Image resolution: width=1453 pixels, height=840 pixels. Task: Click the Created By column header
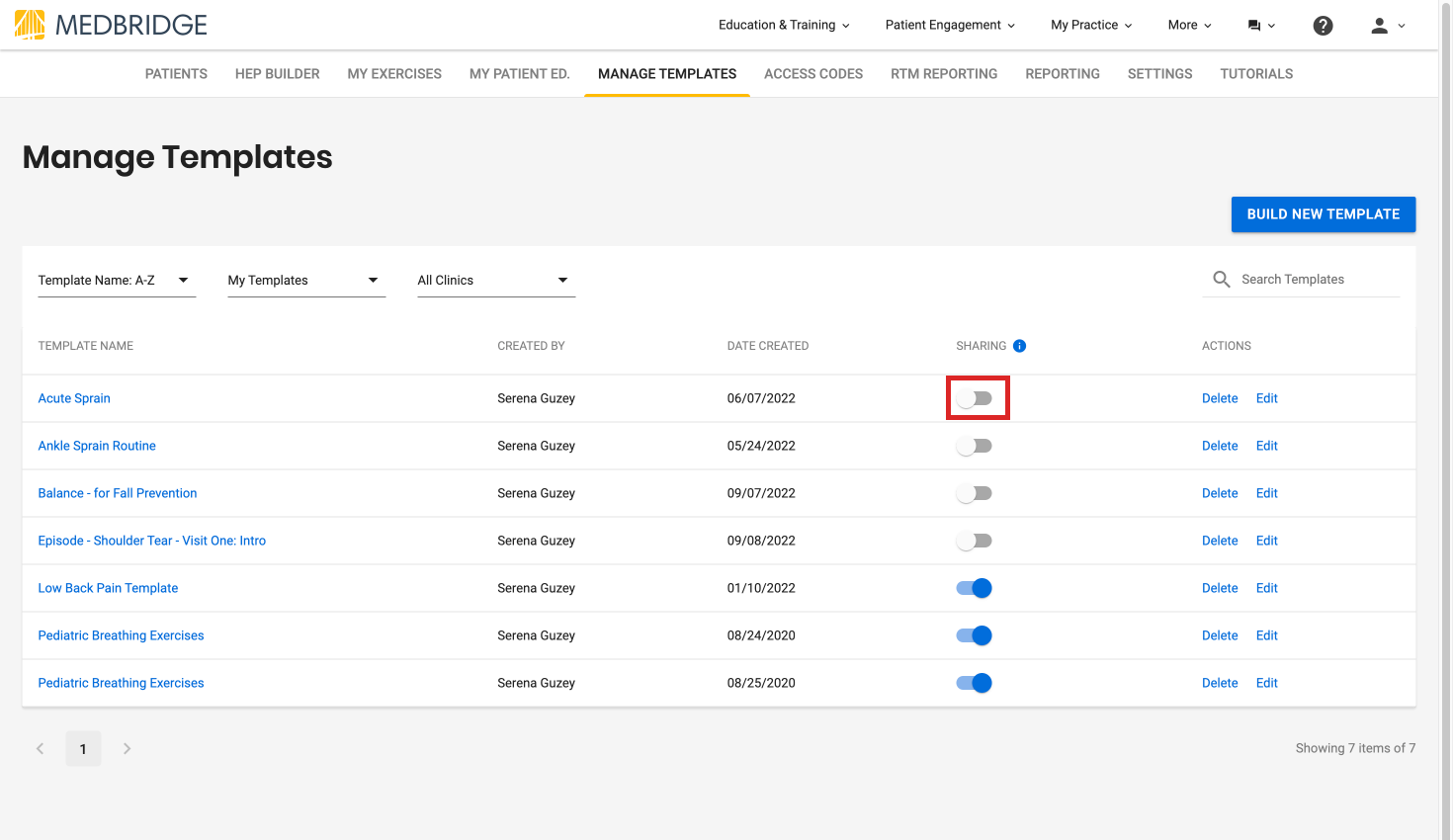click(531, 346)
